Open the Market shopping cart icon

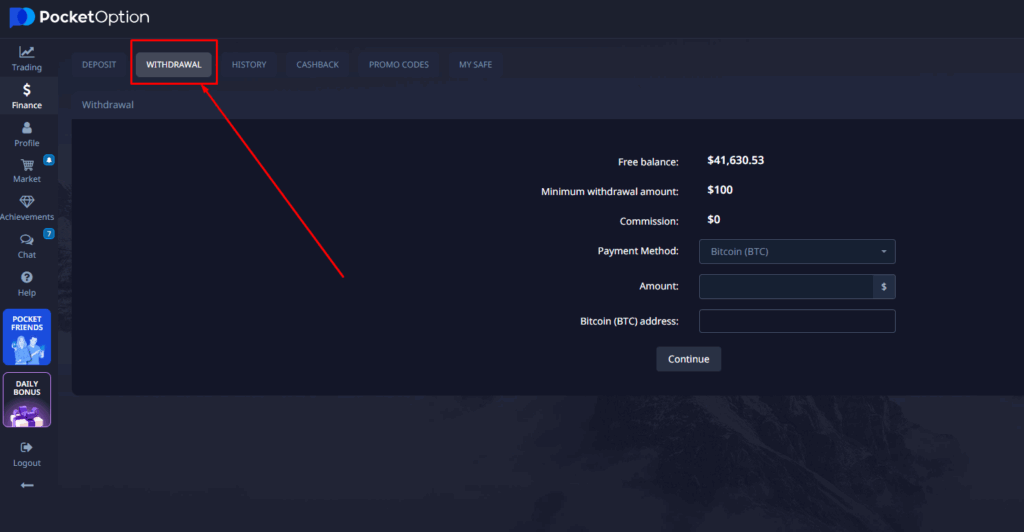pyautogui.click(x=27, y=165)
